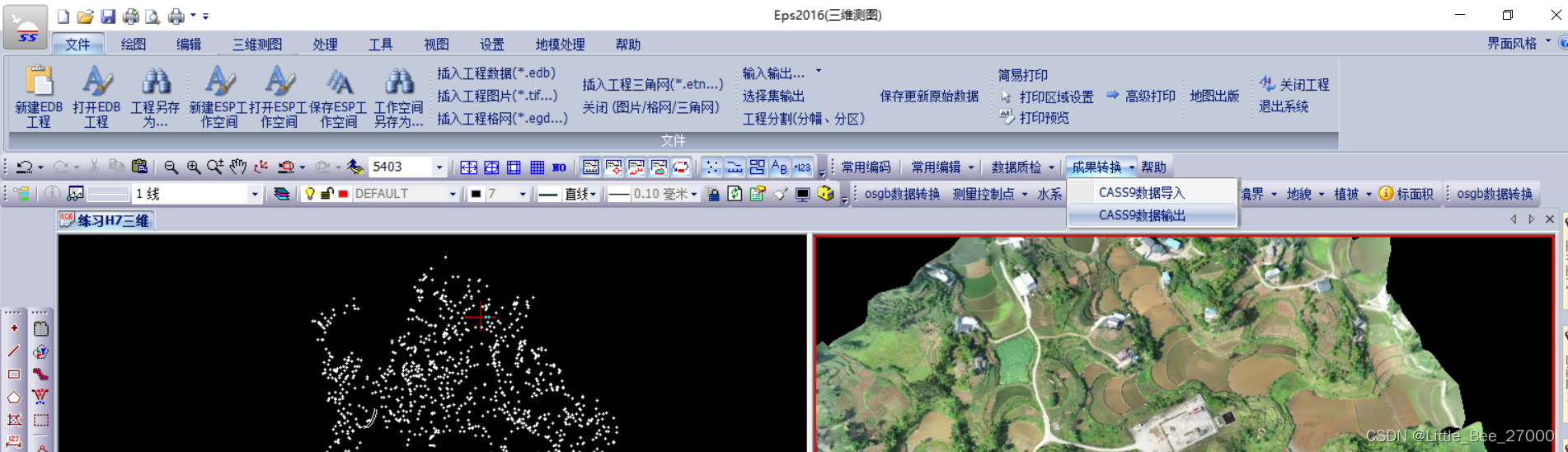The height and width of the screenshot is (452, 1568).
Task: Select the polygon tool in left toolbox
Action: coord(14,398)
